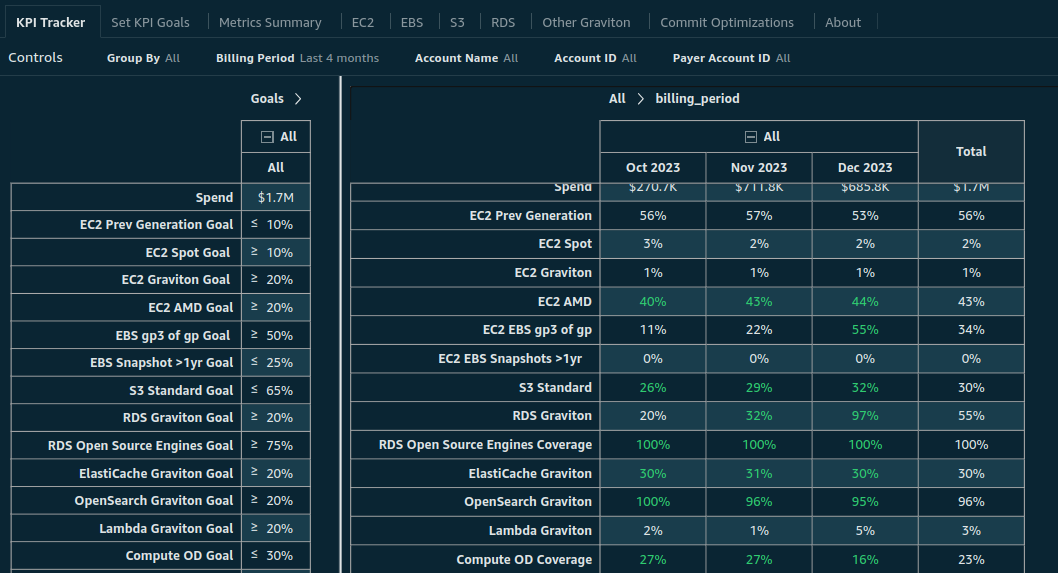Change the Billing Period filter
The width and height of the screenshot is (1058, 573).
pos(297,58)
